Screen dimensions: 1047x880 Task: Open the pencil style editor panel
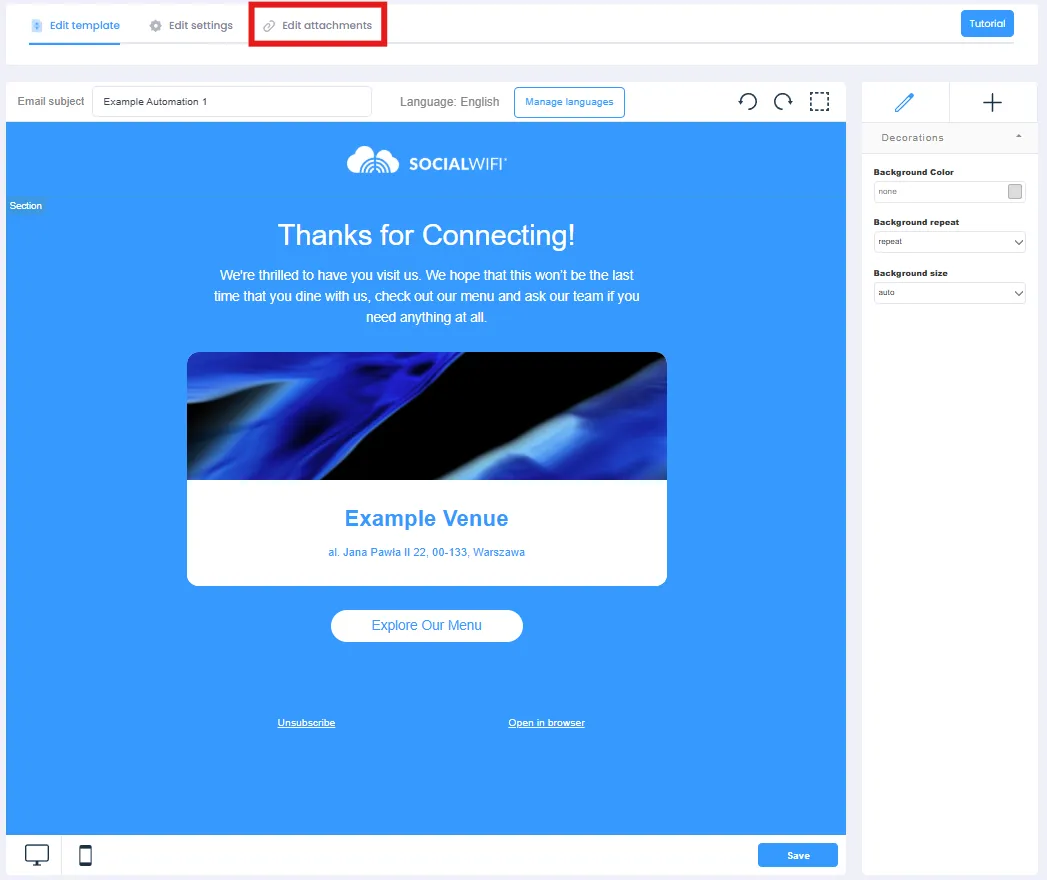pyautogui.click(x=905, y=102)
